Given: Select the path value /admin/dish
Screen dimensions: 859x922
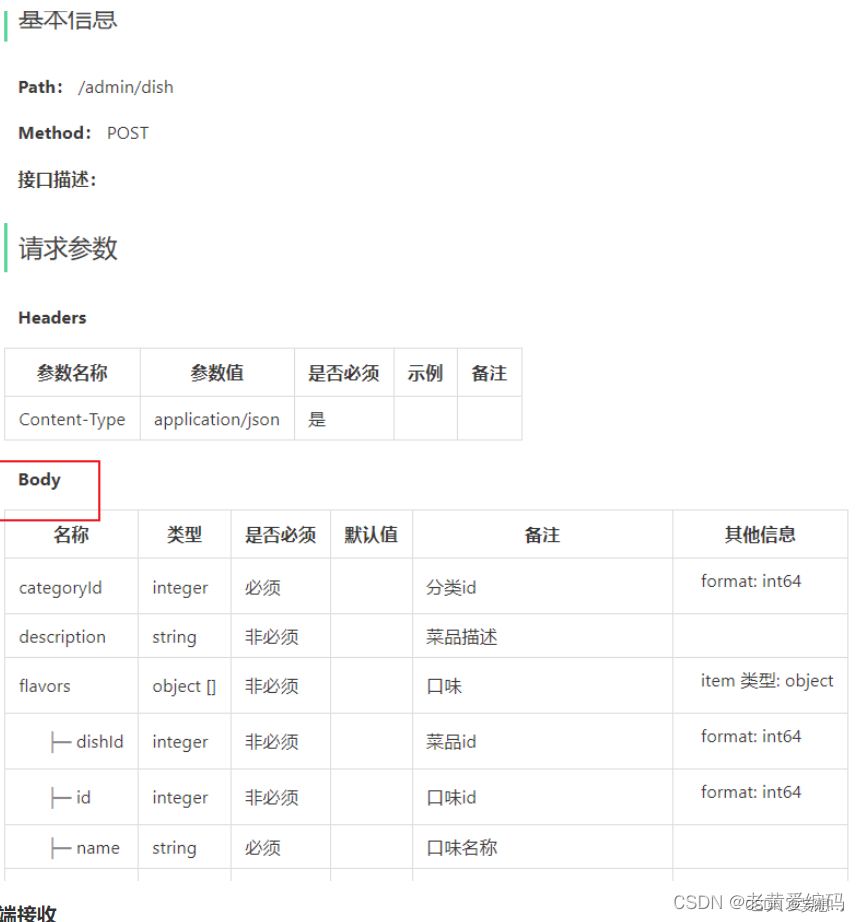Looking at the screenshot, I should coord(126,87).
